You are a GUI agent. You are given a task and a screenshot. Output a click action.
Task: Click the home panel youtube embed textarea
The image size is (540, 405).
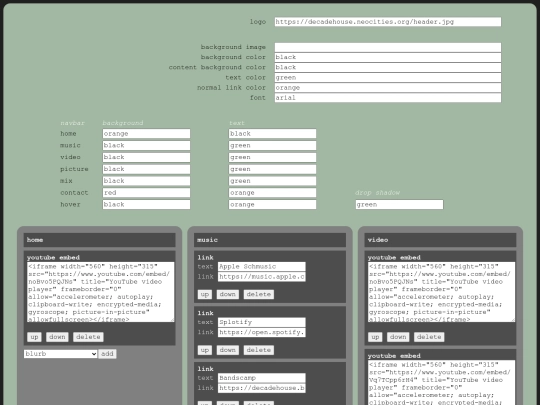point(101,292)
